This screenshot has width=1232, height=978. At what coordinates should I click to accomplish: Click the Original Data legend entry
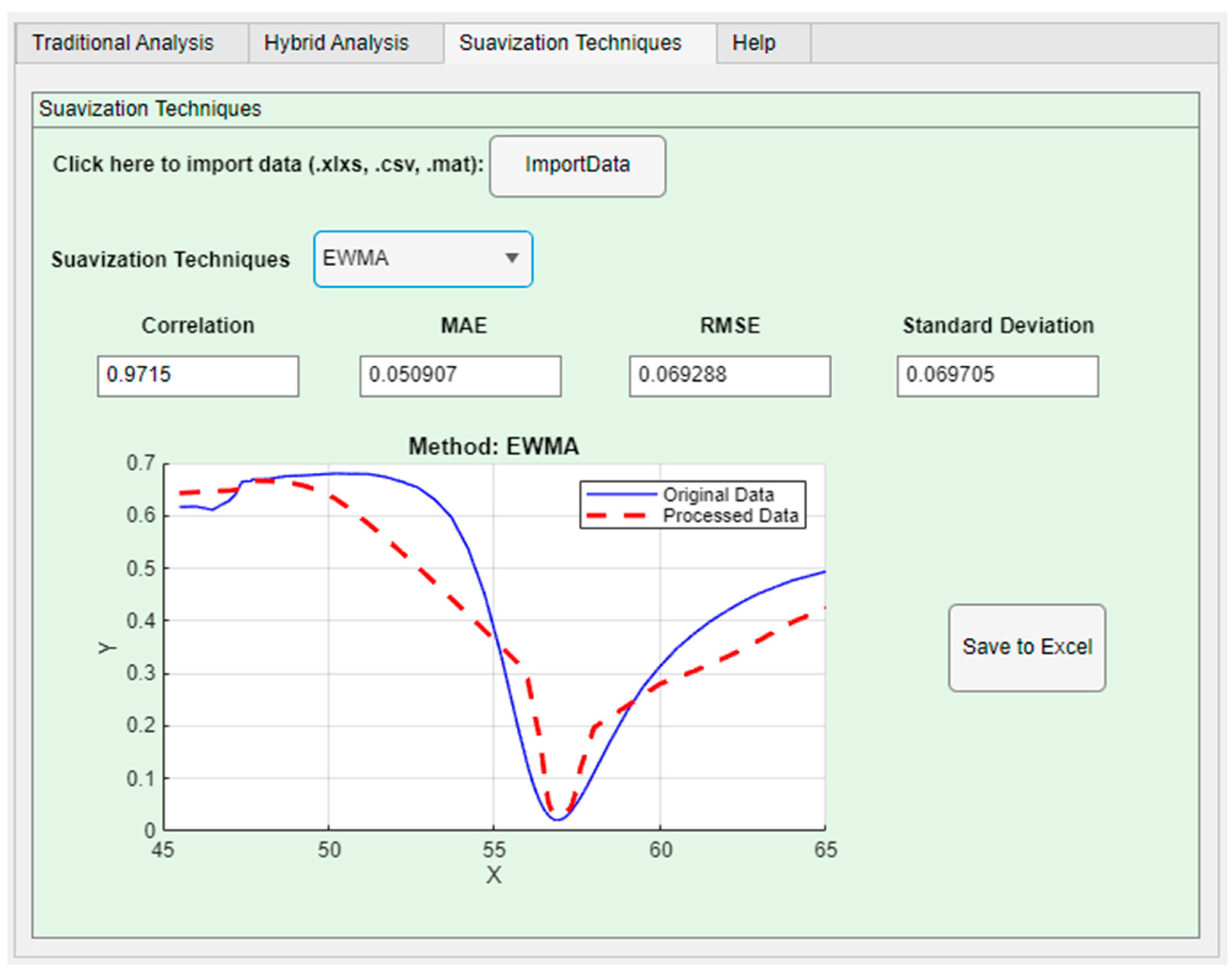pyautogui.click(x=718, y=494)
